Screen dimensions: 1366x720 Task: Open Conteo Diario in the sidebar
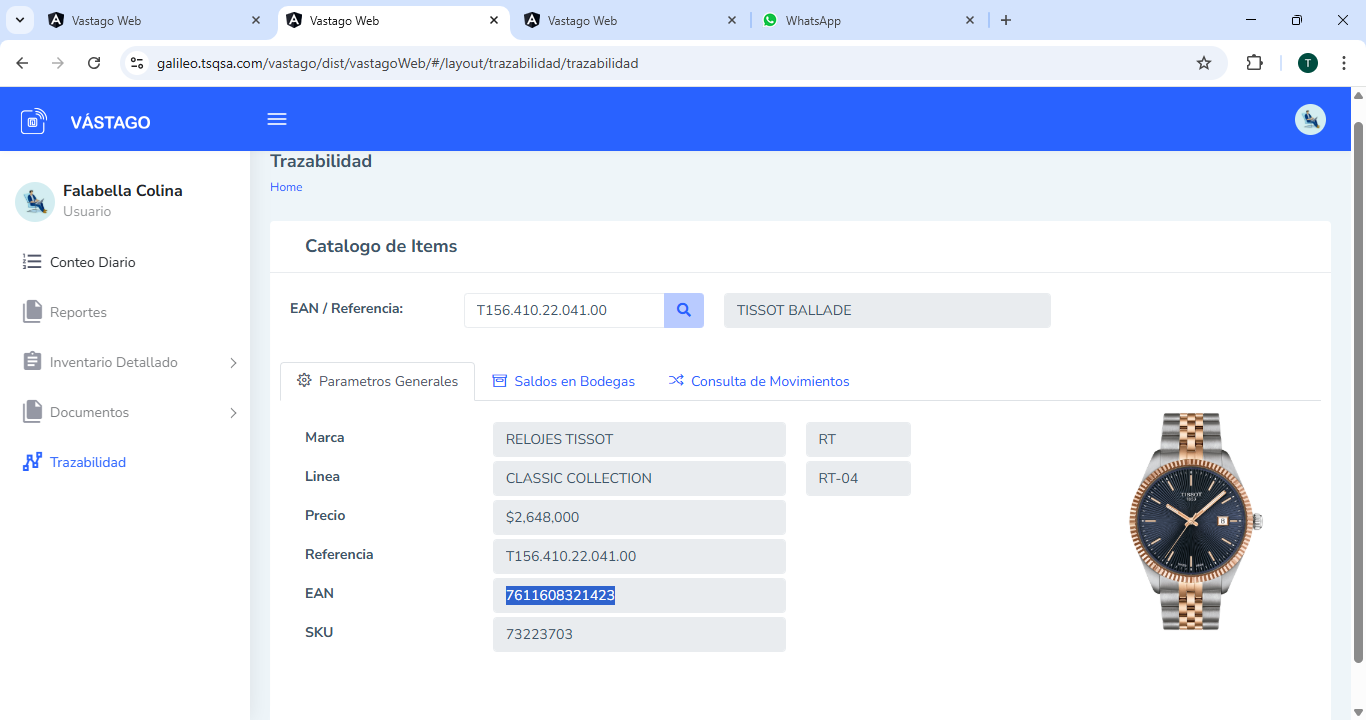92,262
